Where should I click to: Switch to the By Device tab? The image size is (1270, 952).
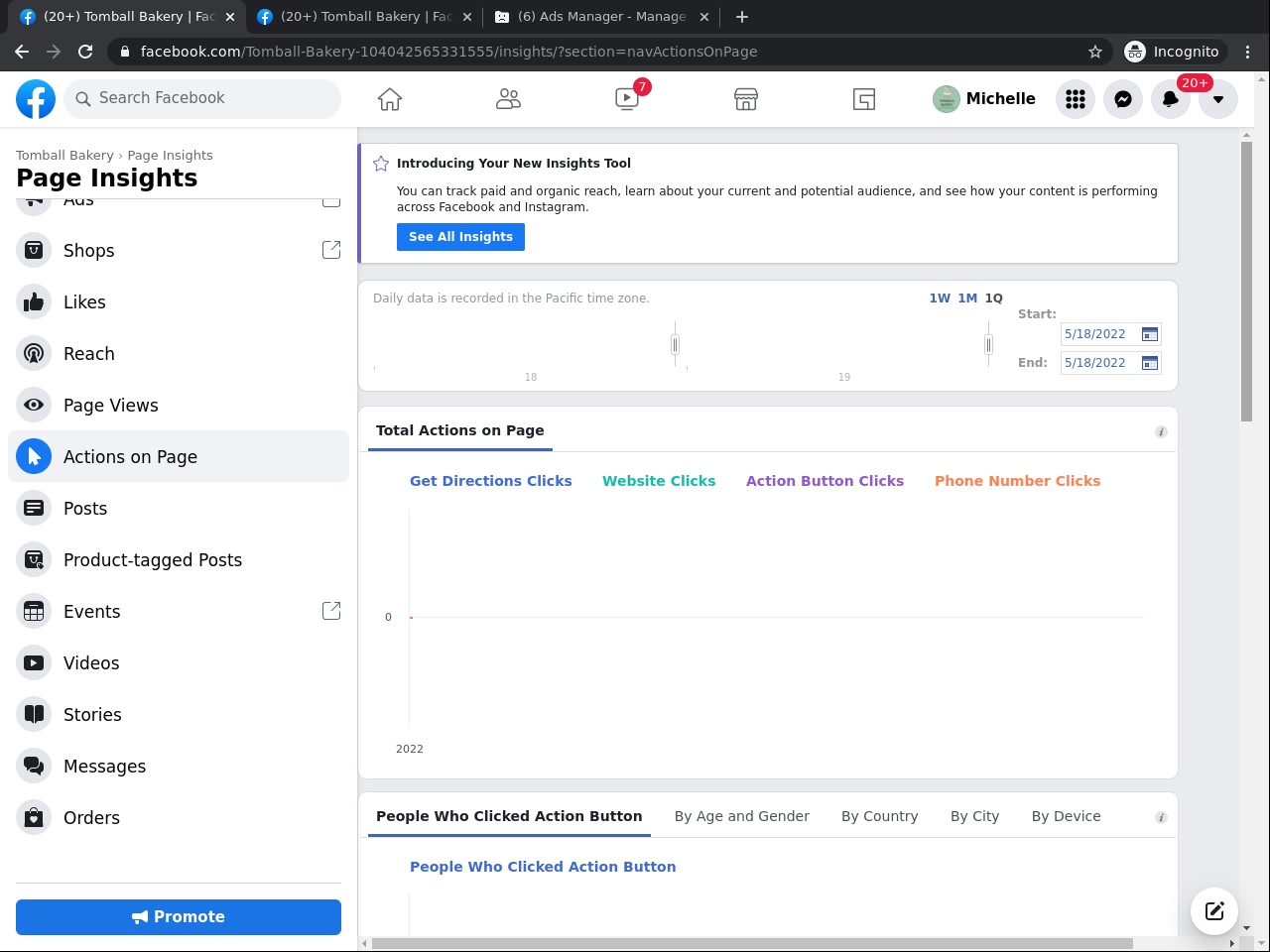pos(1067,816)
